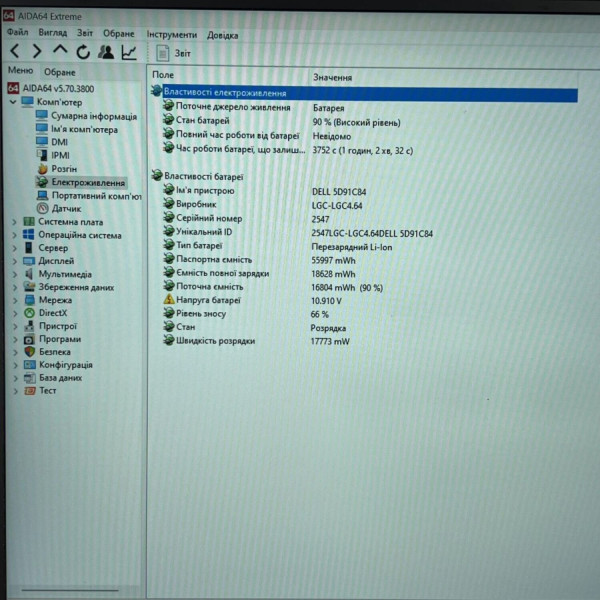Expand the Мультимедіа node

[x=15, y=274]
